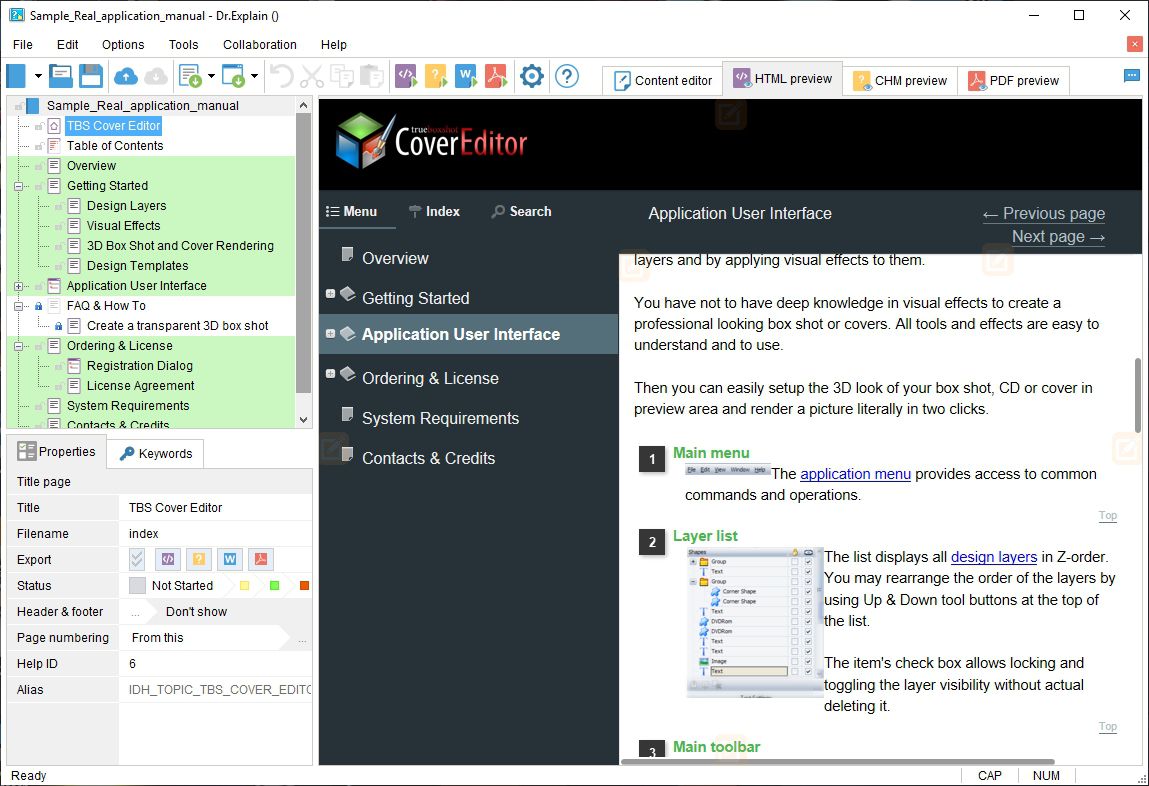Click the cloud upload icon in toolbar

coord(126,76)
